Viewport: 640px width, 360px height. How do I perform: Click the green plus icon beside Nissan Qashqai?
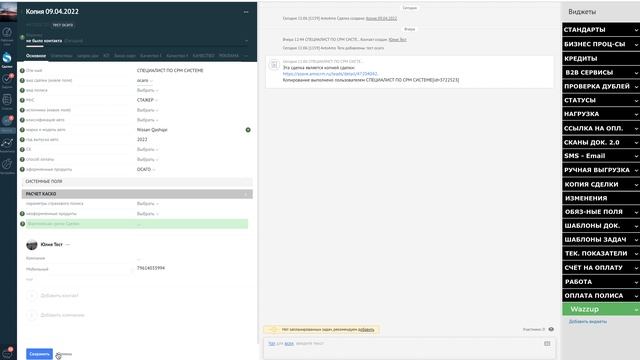(x=248, y=130)
